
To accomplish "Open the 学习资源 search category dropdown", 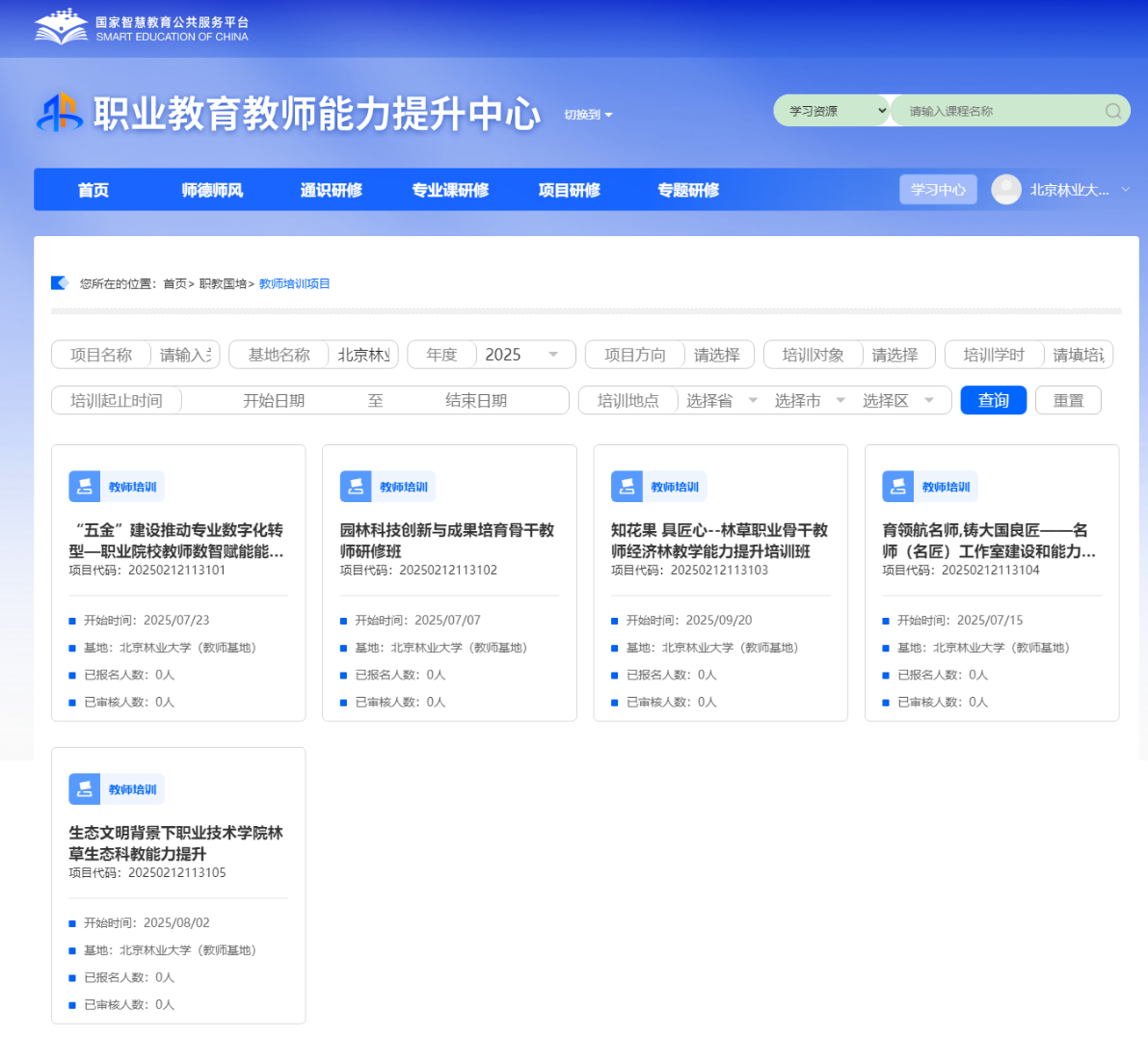I will [832, 110].
